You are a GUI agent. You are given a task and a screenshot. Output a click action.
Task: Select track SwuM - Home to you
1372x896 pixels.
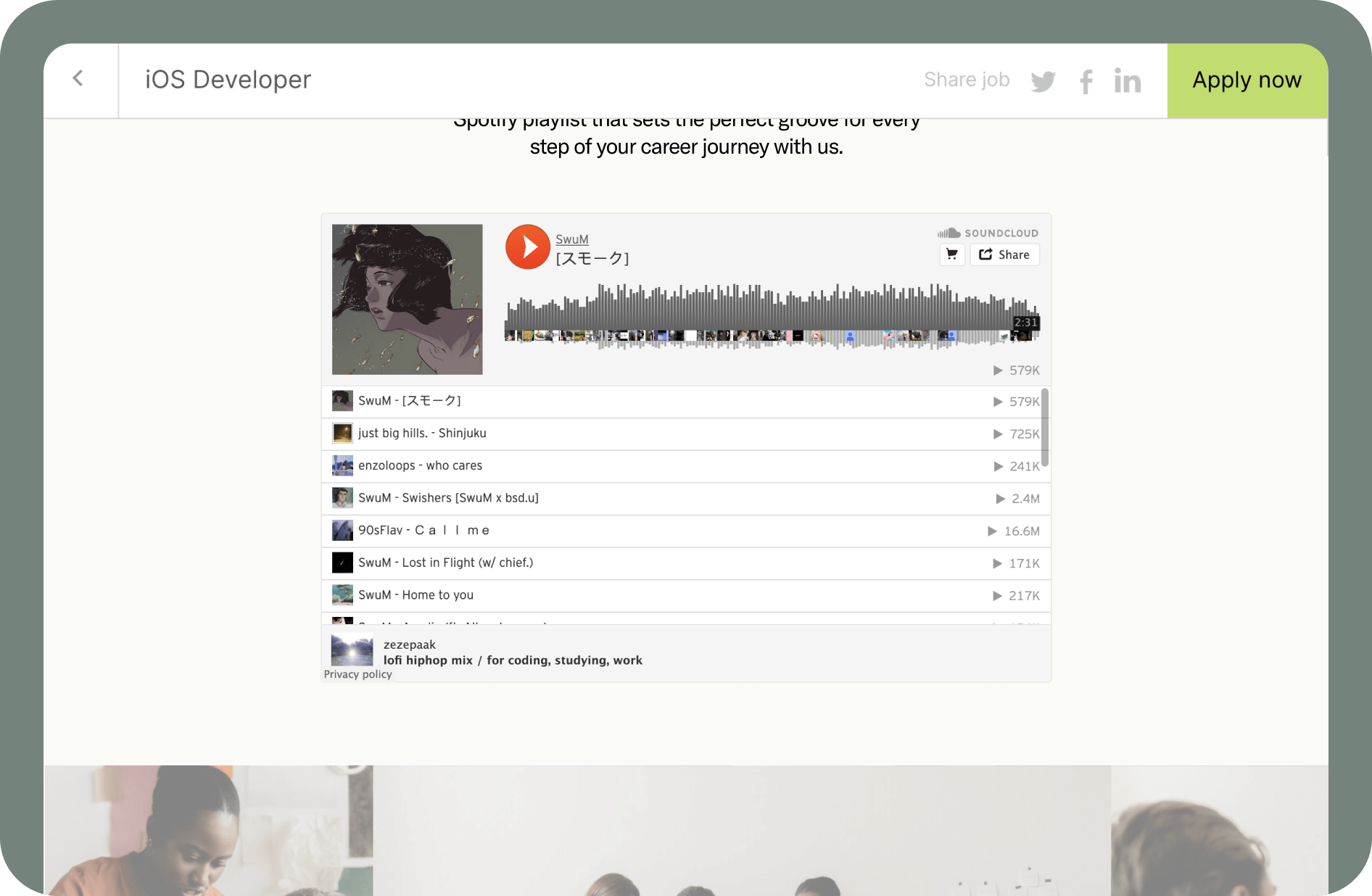tap(682, 595)
